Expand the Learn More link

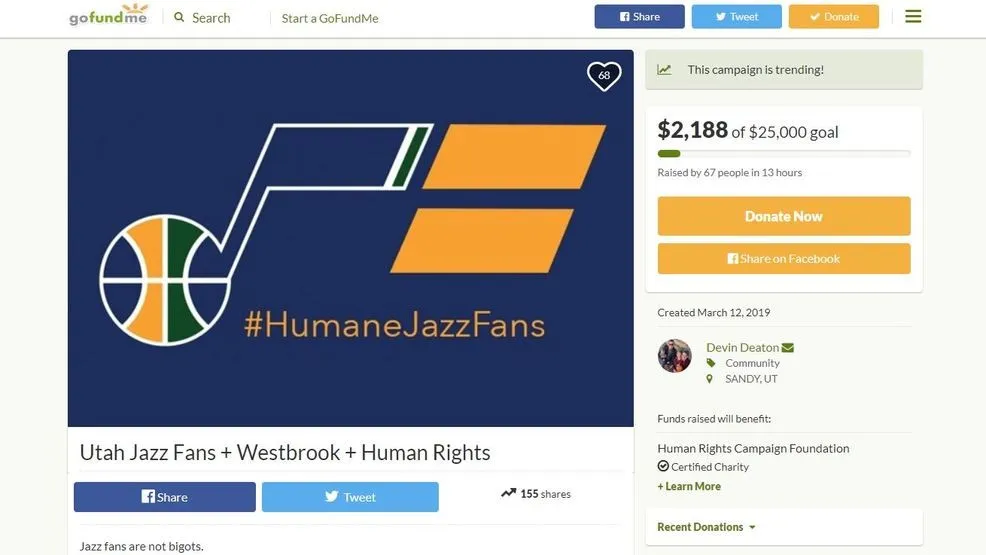[x=689, y=486]
